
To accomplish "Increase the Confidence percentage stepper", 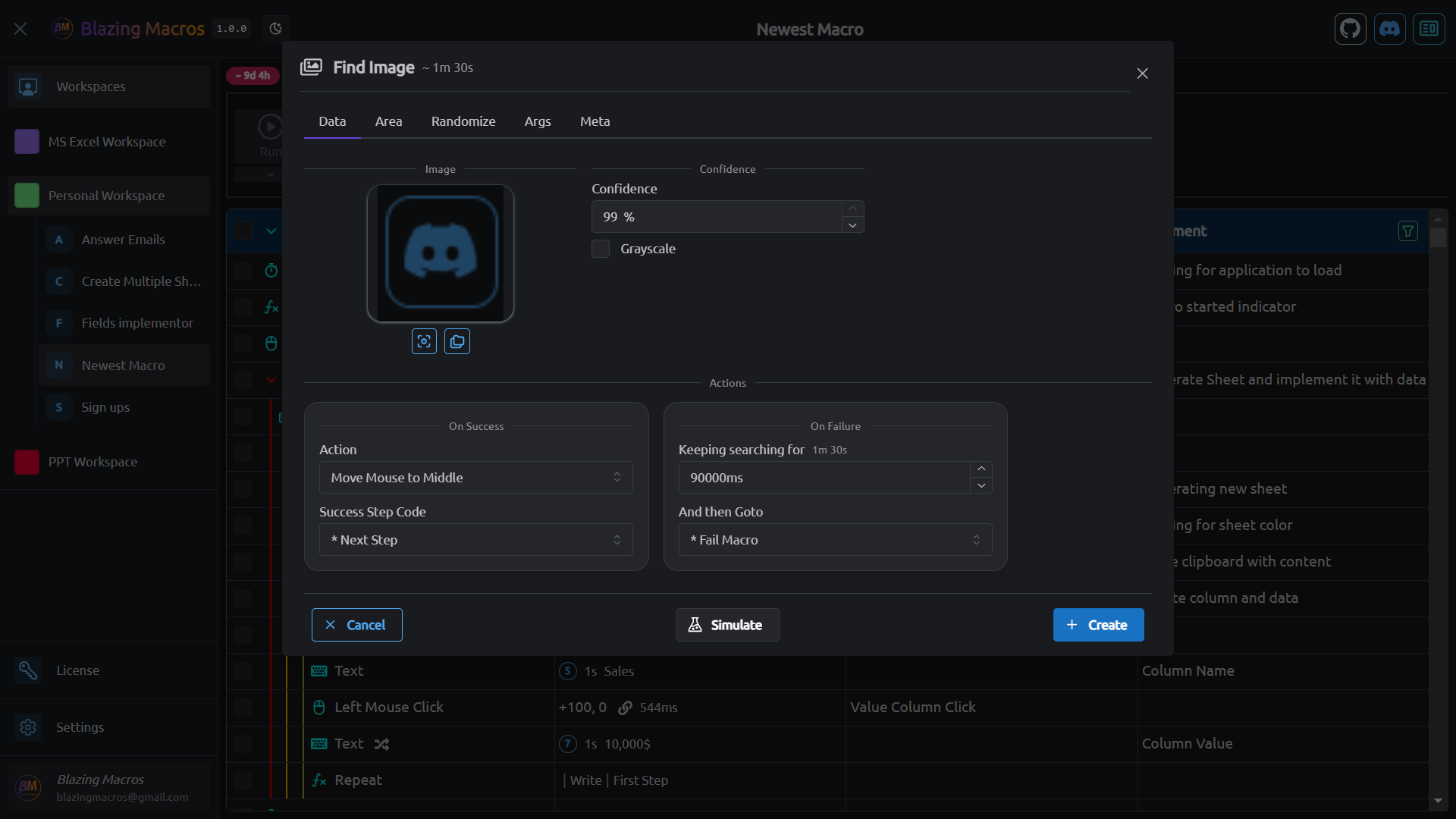I will [852, 209].
